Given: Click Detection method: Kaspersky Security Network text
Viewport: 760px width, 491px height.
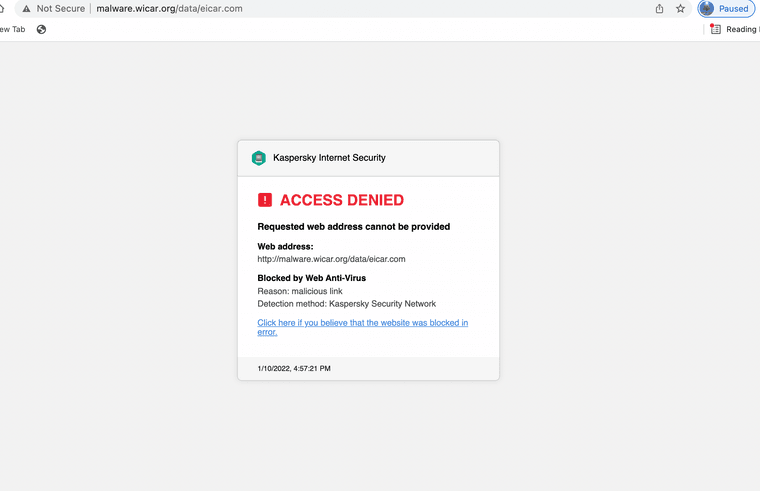Looking at the screenshot, I should click(347, 304).
